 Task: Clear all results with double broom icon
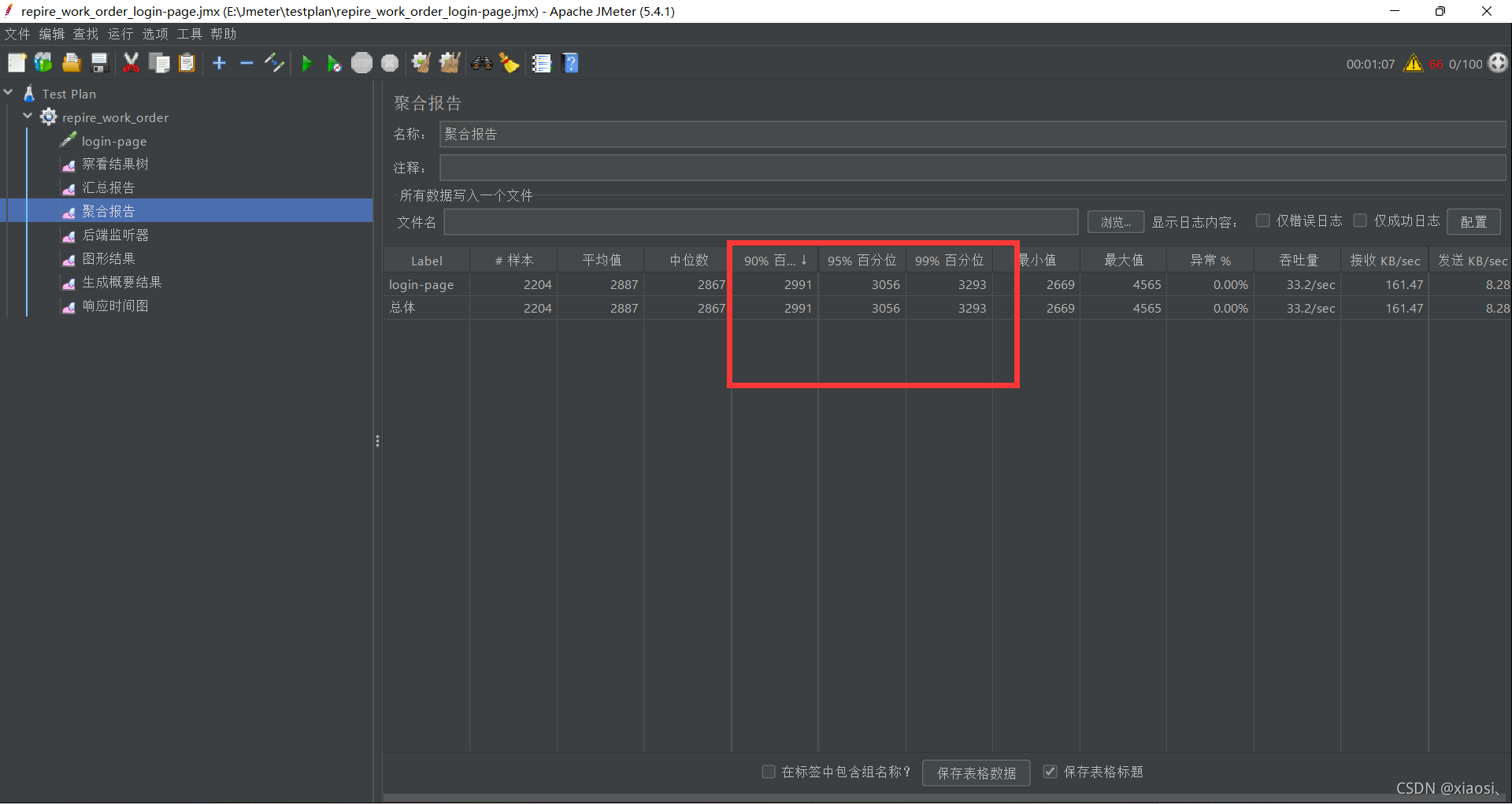click(x=450, y=63)
